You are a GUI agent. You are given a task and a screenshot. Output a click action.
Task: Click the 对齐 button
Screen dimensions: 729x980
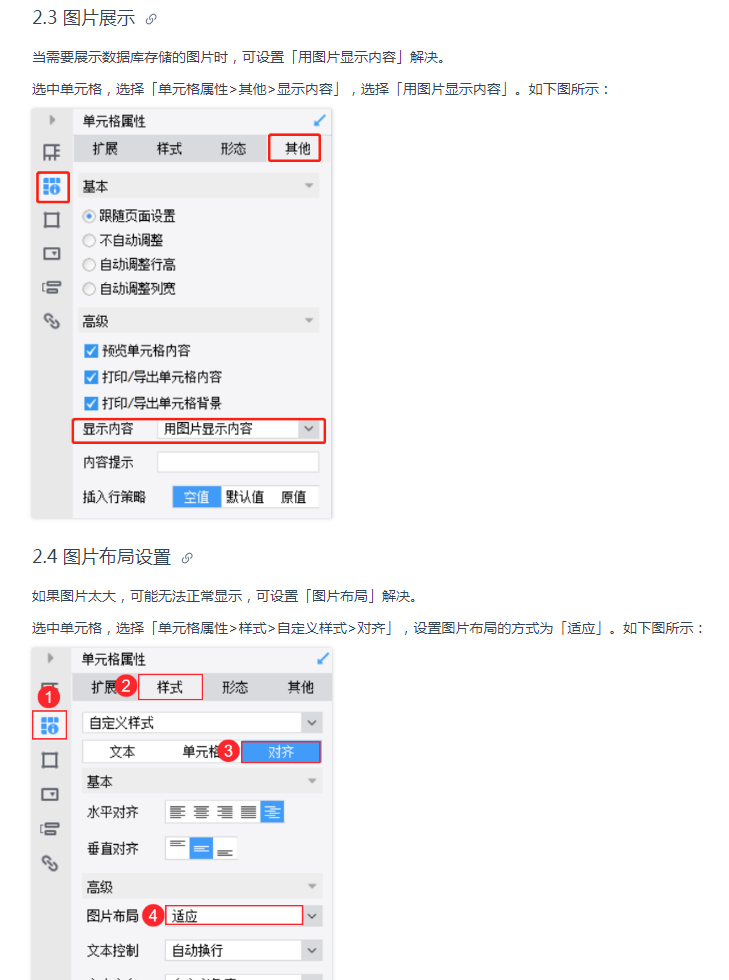pos(281,752)
